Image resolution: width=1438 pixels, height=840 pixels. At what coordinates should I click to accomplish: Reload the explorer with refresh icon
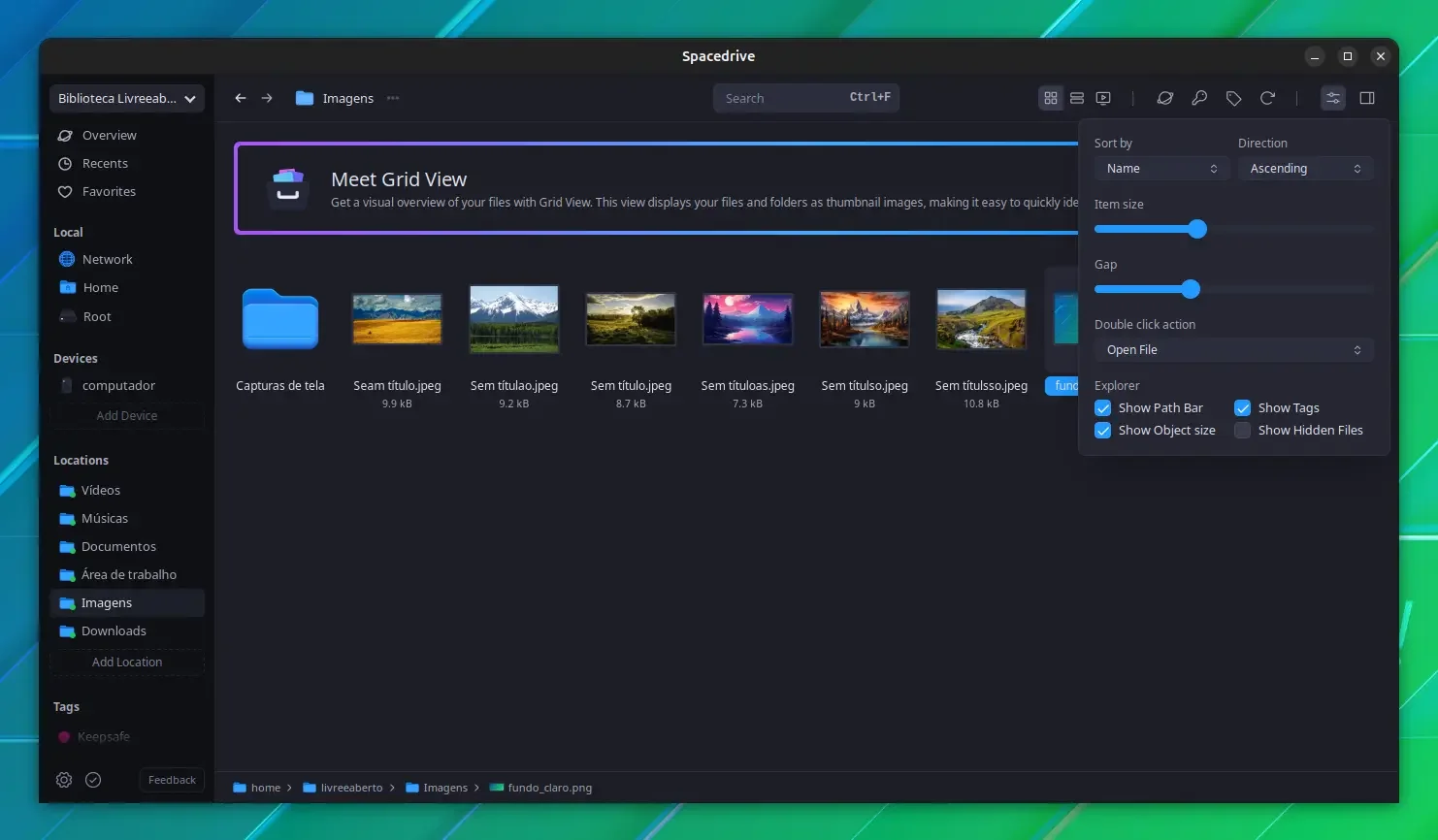1267,98
